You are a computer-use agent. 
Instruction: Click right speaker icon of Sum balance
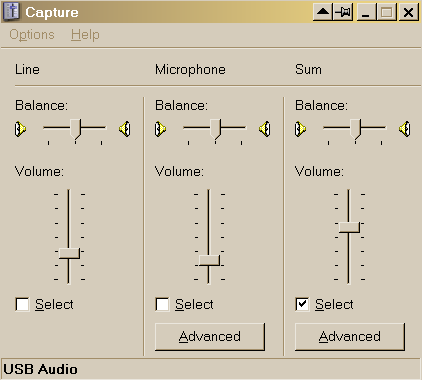[405, 129]
